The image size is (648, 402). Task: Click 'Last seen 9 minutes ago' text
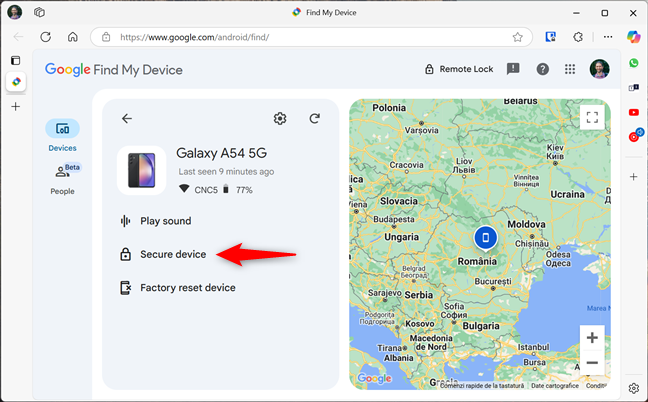[226, 171]
